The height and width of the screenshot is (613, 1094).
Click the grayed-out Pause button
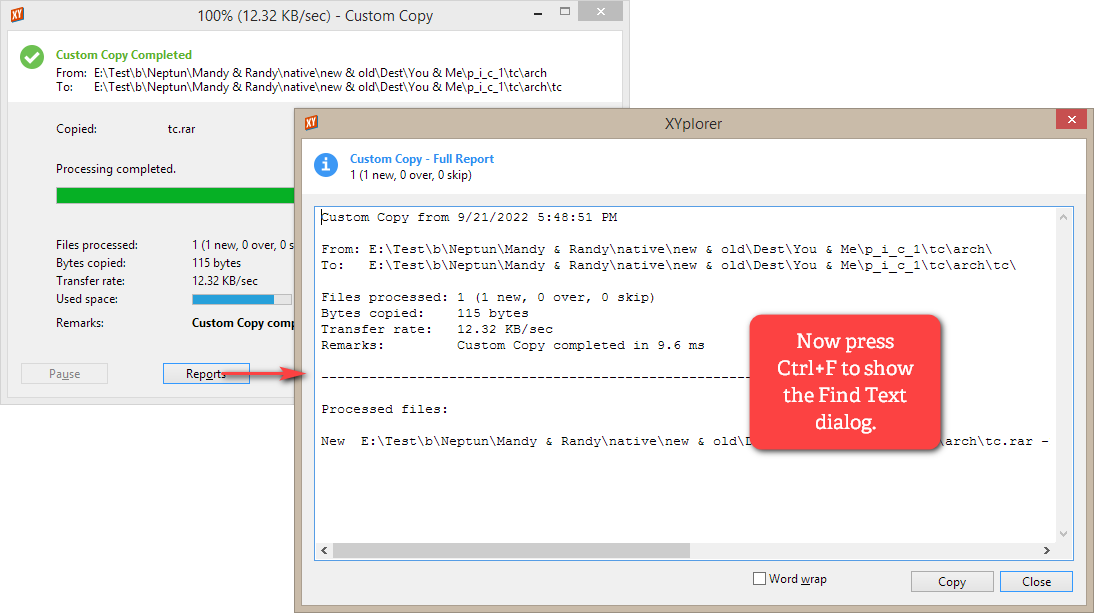point(64,374)
